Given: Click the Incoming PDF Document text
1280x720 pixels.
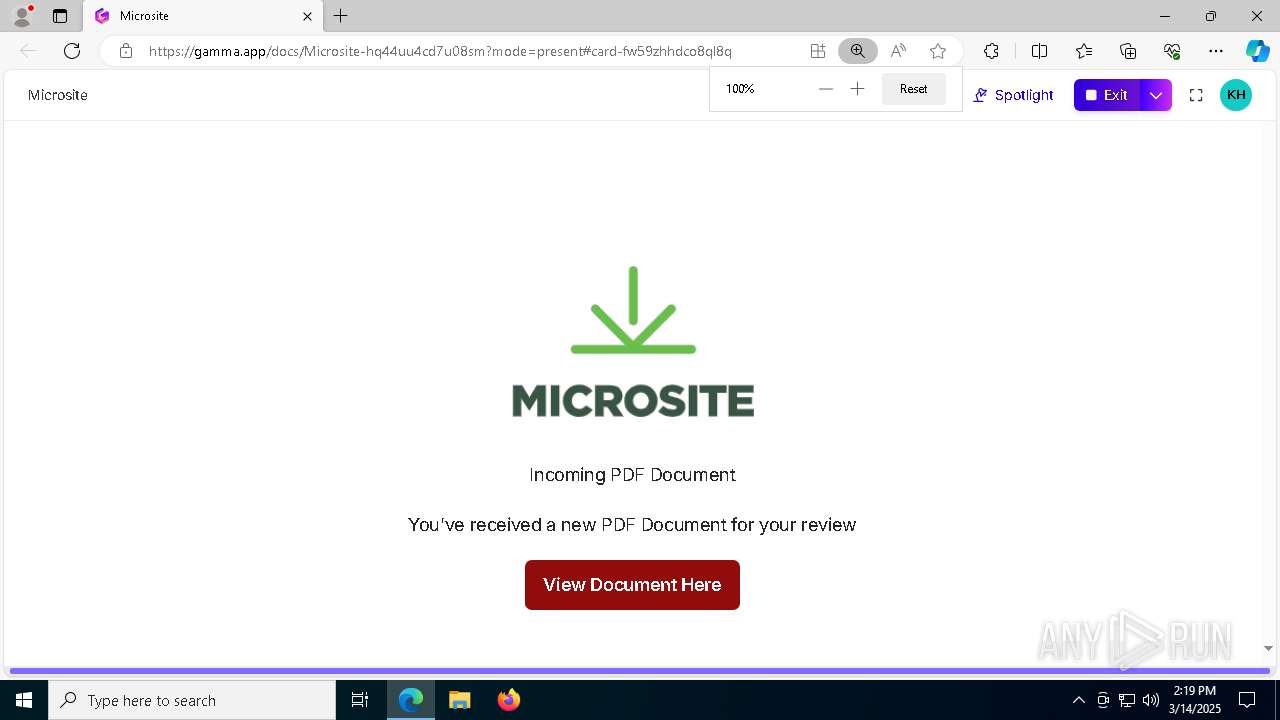Looking at the screenshot, I should coord(632,475).
